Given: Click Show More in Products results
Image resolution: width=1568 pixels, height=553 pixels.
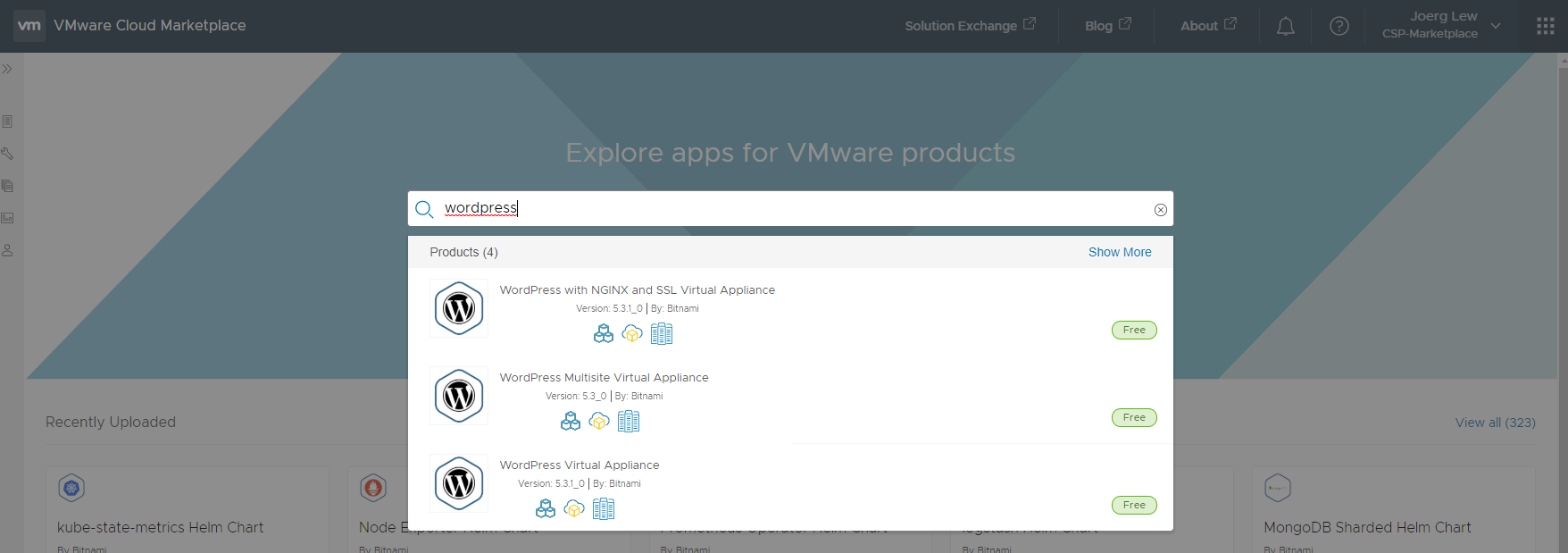Looking at the screenshot, I should point(1120,252).
